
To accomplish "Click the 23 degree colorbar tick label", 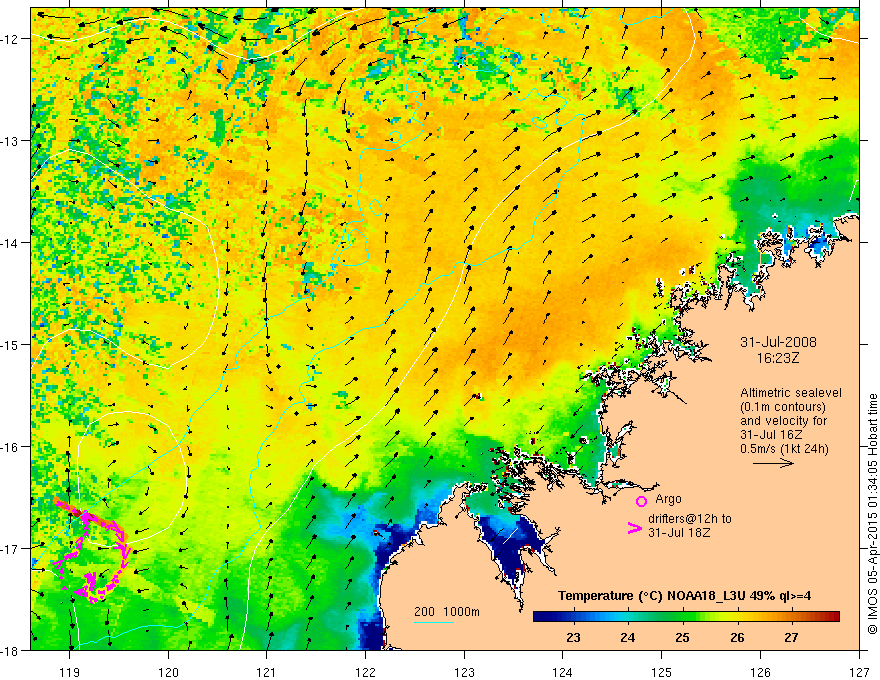I will tap(573, 638).
